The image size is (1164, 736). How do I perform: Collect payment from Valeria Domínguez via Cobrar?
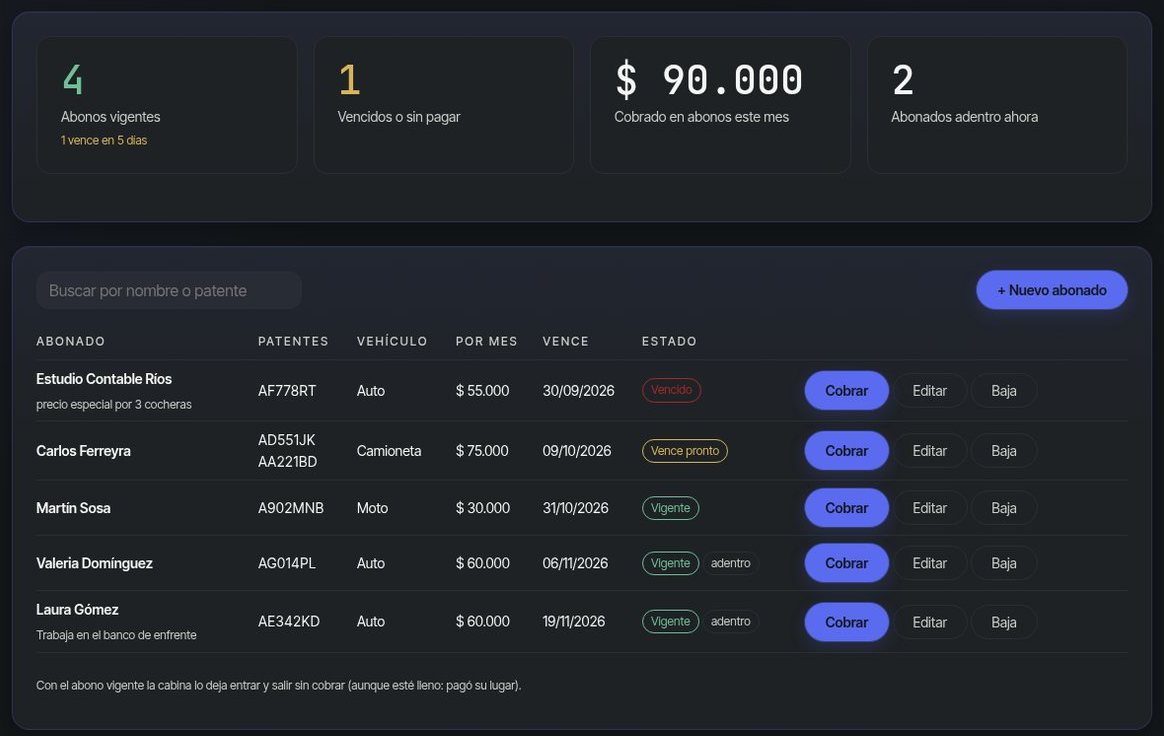846,563
